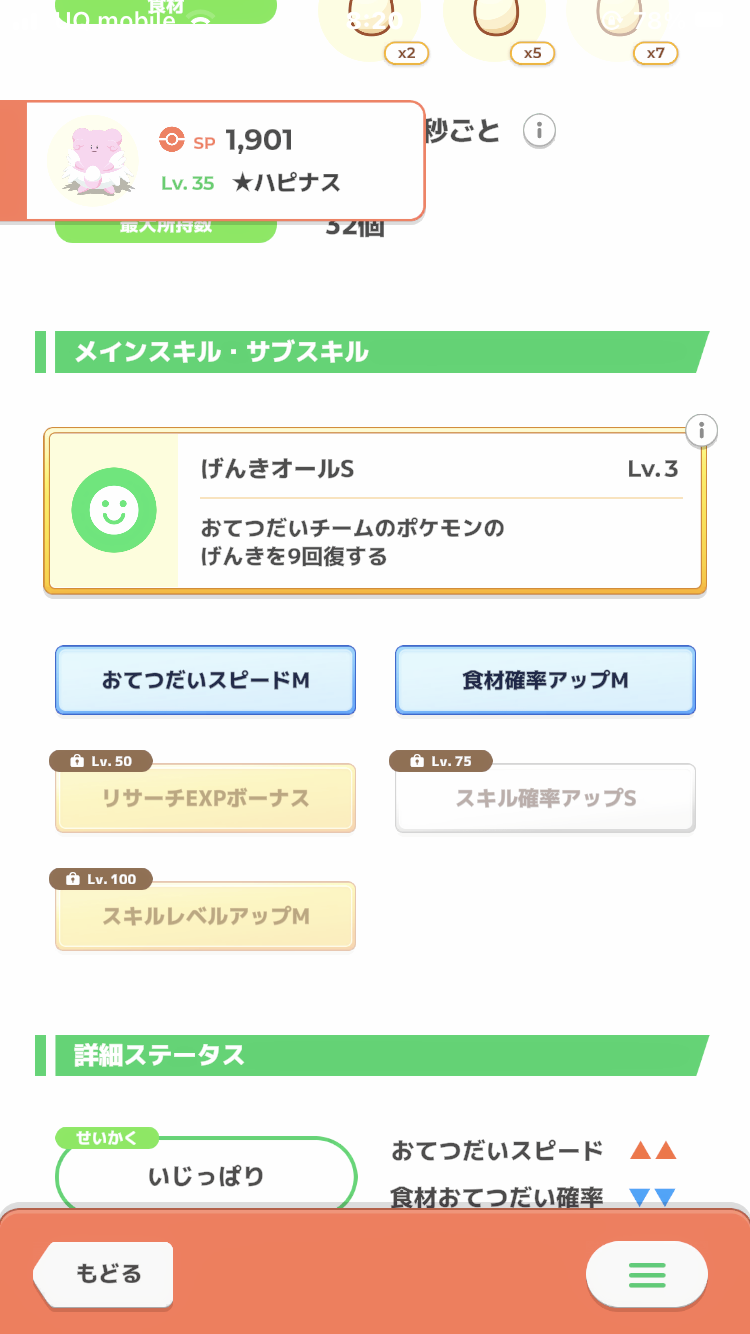The image size is (750, 1334).
Task: Open the green hamburger menu
Action: tap(646, 1274)
